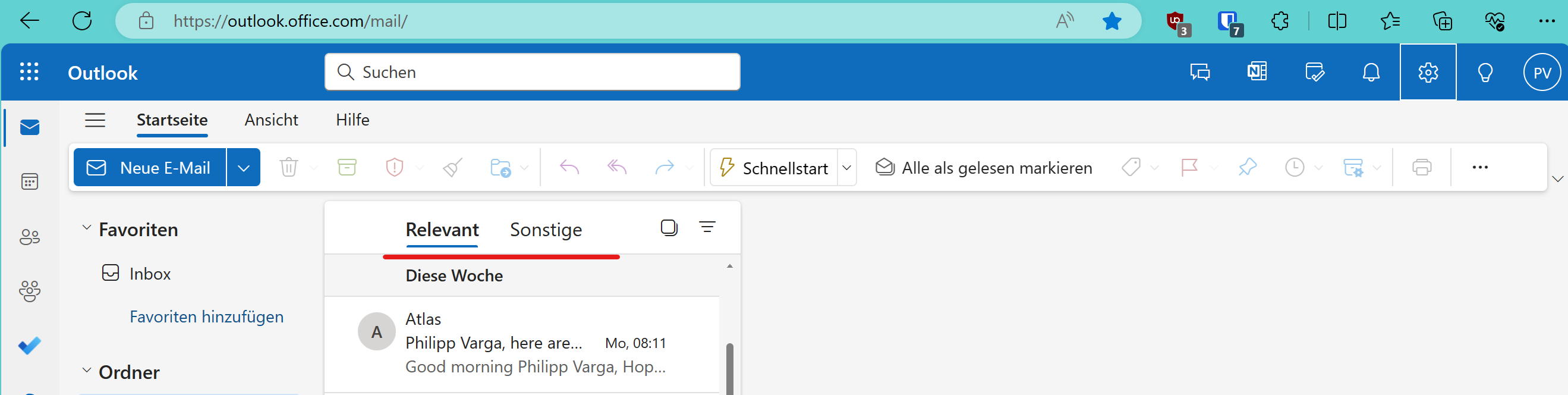Image resolution: width=1568 pixels, height=395 pixels.
Task: Click the Delete trash icon
Action: click(288, 167)
